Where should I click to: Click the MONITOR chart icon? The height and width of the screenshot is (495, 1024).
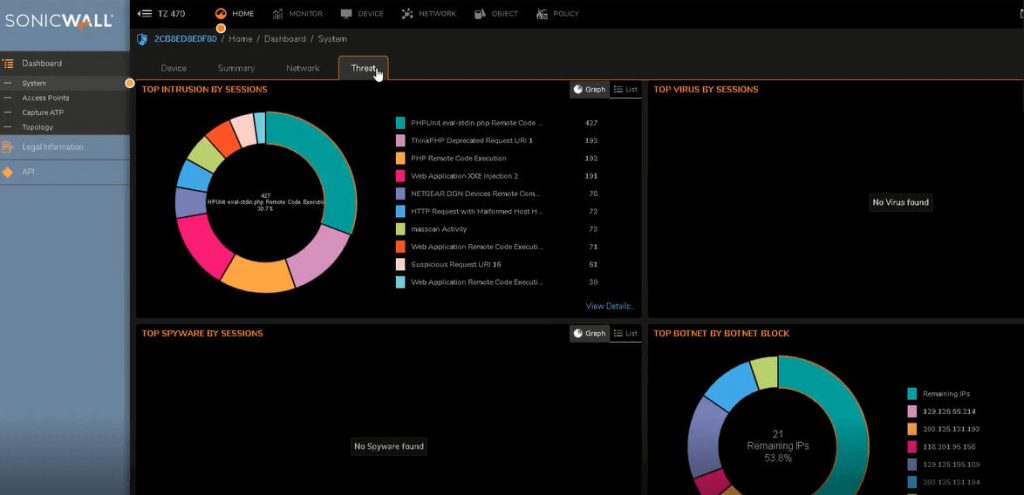coord(278,14)
